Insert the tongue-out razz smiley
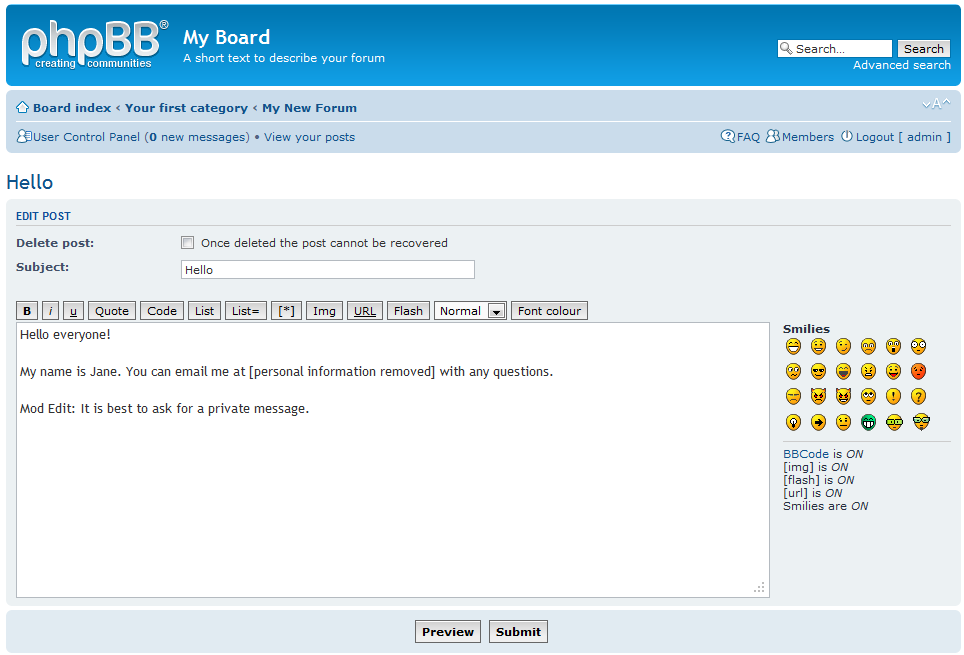The height and width of the screenshot is (655, 964). pos(893,371)
